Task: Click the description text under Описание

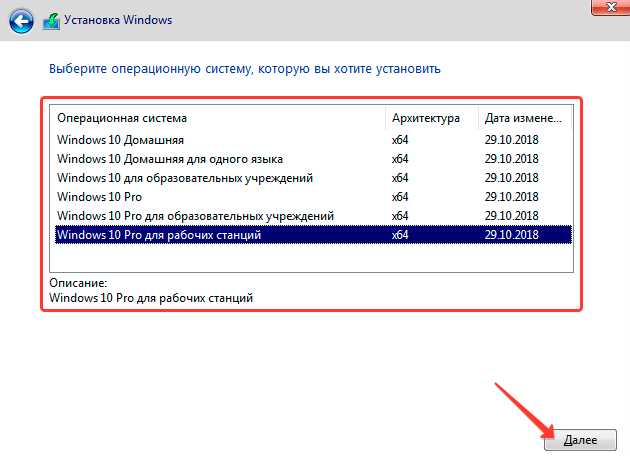Action: [x=151, y=298]
